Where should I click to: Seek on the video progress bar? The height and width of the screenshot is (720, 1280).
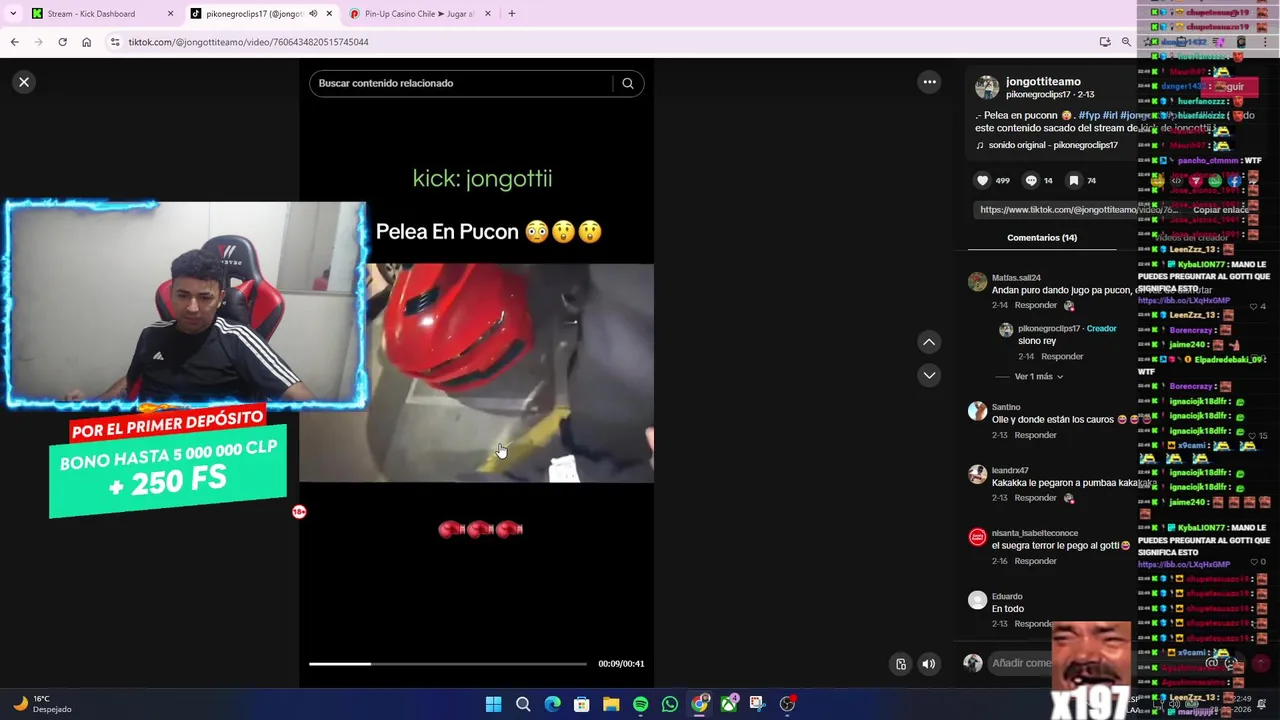point(448,664)
